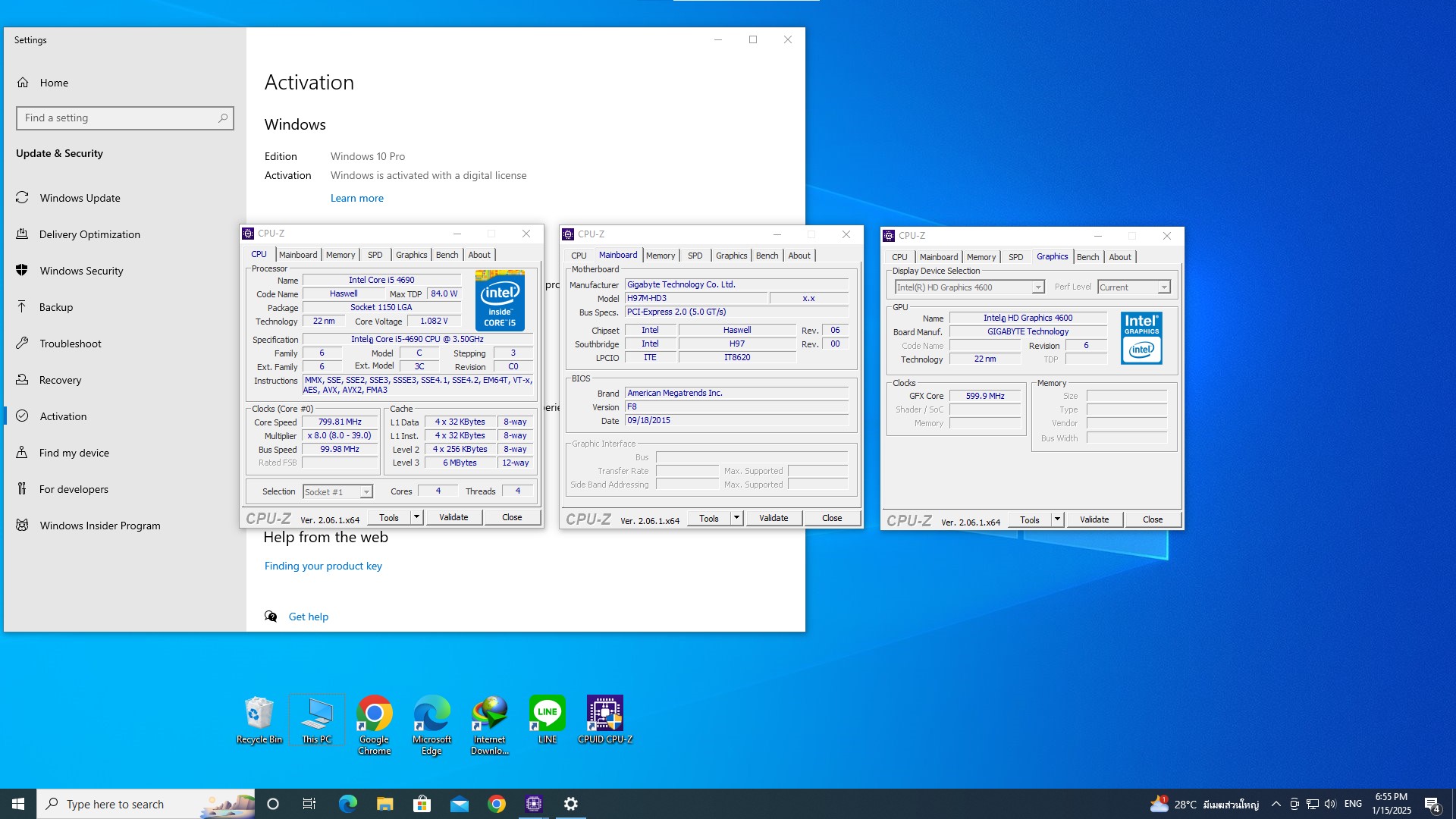The image size is (1456, 819).
Task: Open For developers settings
Action: point(74,489)
